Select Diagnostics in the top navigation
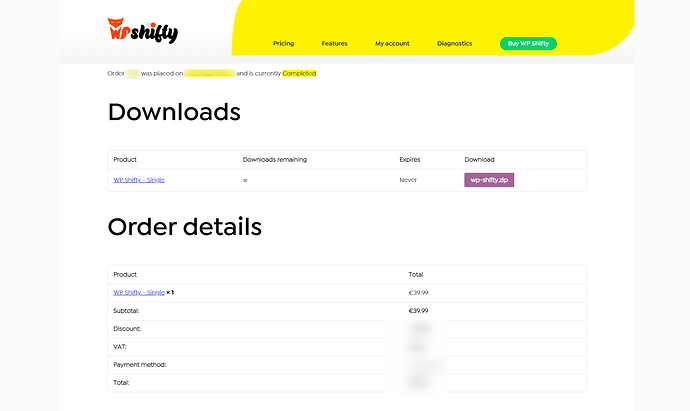Viewport: 690px width, 411px height. [x=455, y=44]
